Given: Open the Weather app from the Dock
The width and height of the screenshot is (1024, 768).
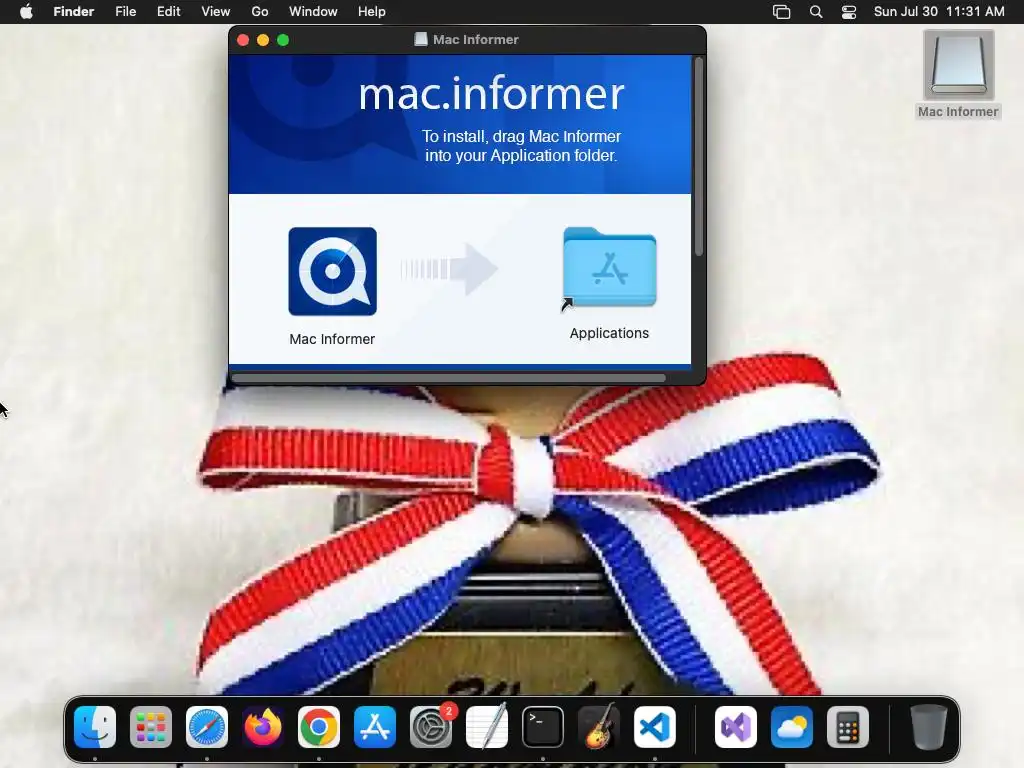Looking at the screenshot, I should [x=792, y=727].
